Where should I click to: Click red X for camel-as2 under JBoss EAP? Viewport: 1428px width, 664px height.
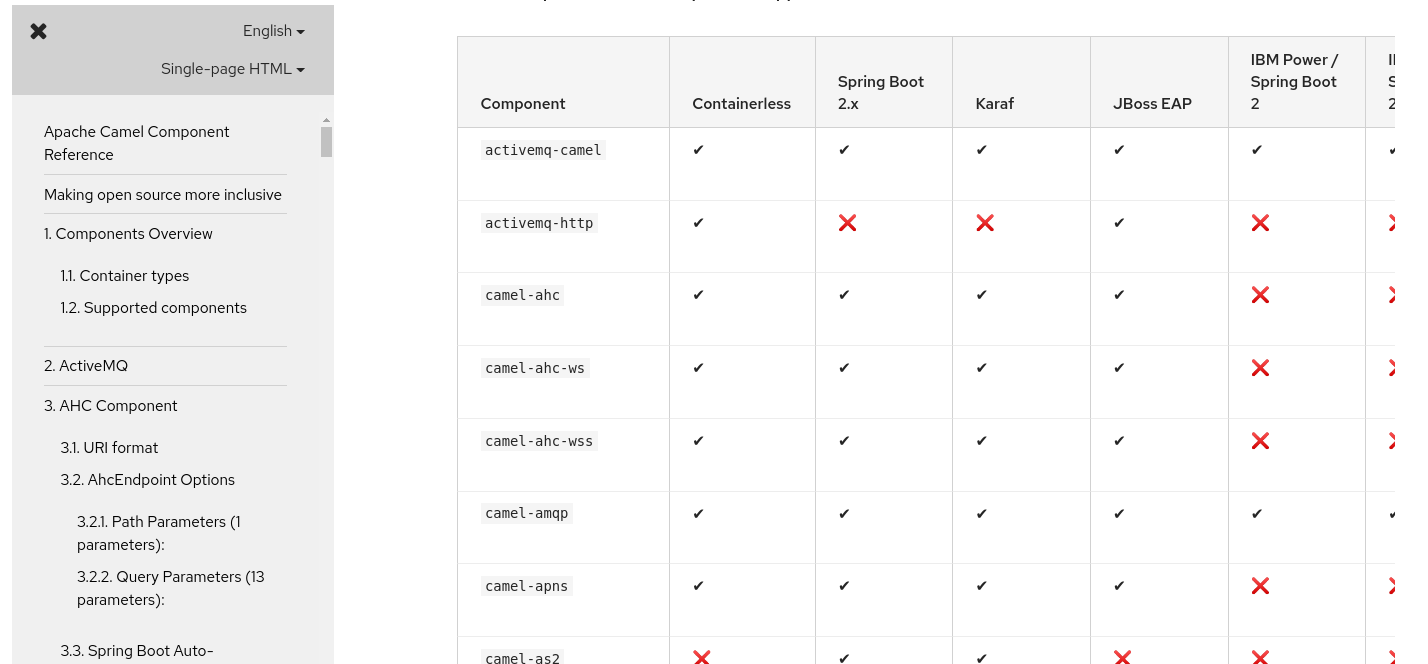[1122, 657]
